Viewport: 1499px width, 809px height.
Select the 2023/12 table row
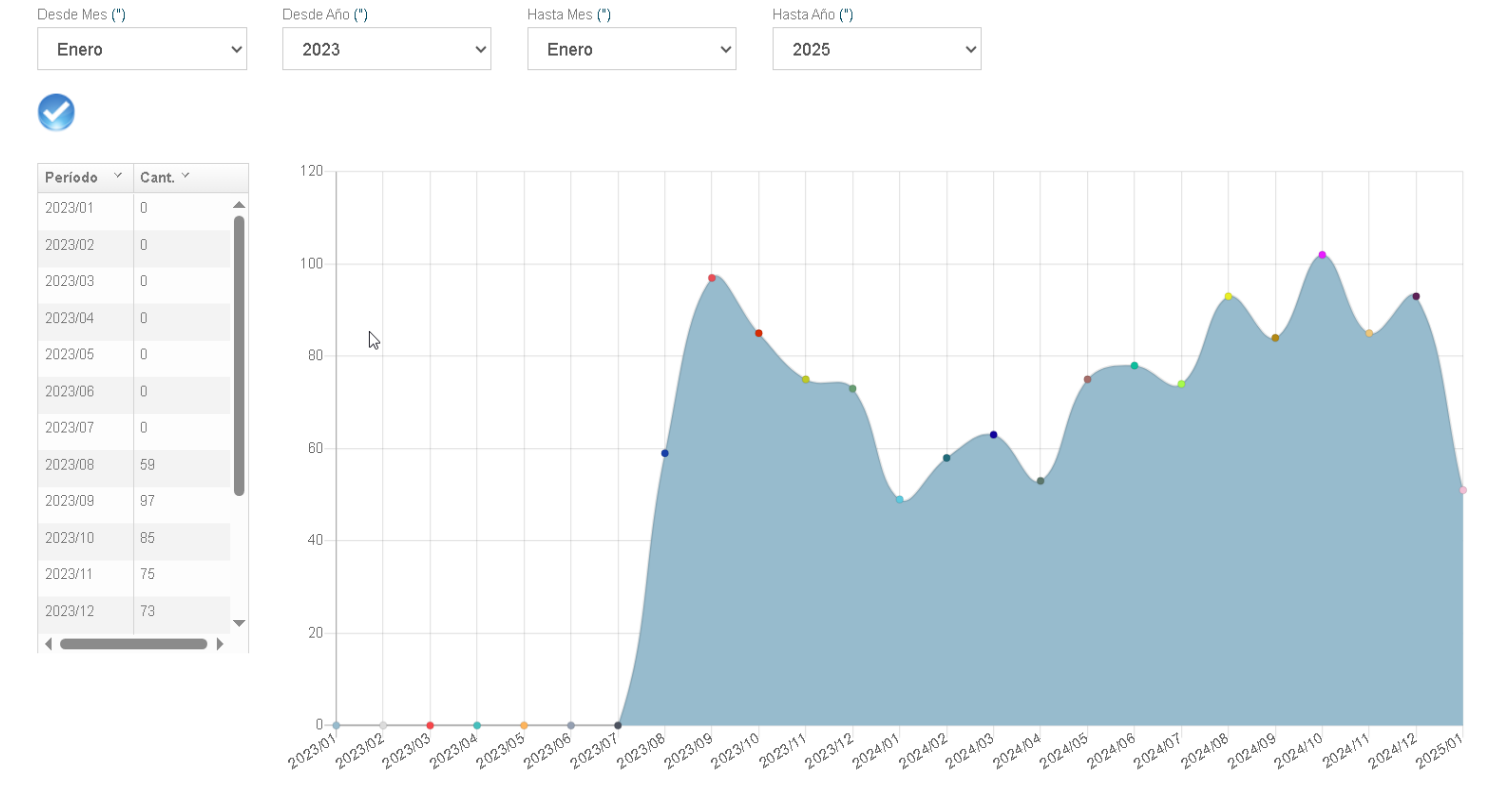click(85, 611)
